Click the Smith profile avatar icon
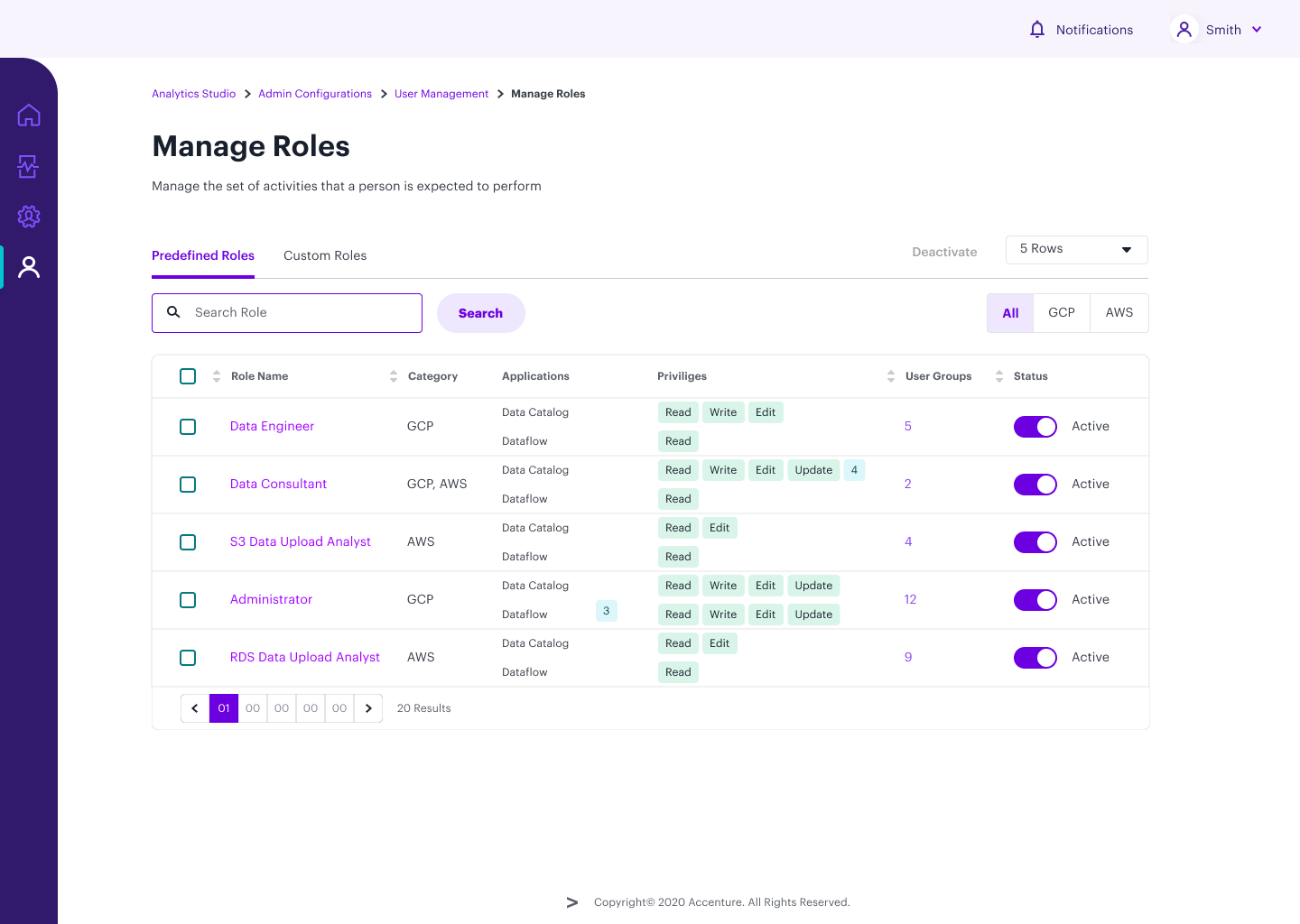Image resolution: width=1300 pixels, height=924 pixels. point(1184,30)
